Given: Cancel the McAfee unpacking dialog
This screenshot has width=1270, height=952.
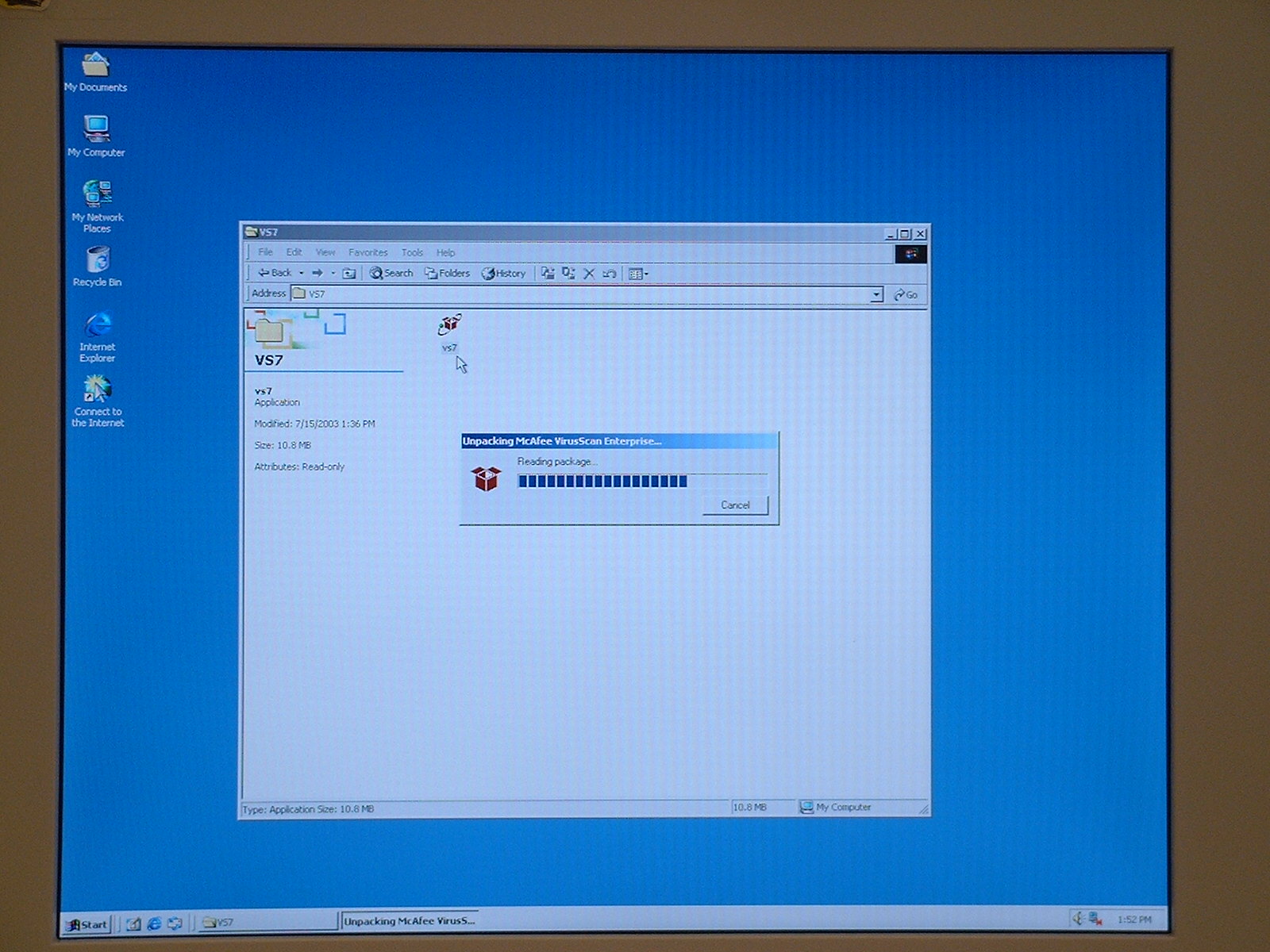Looking at the screenshot, I should [735, 505].
